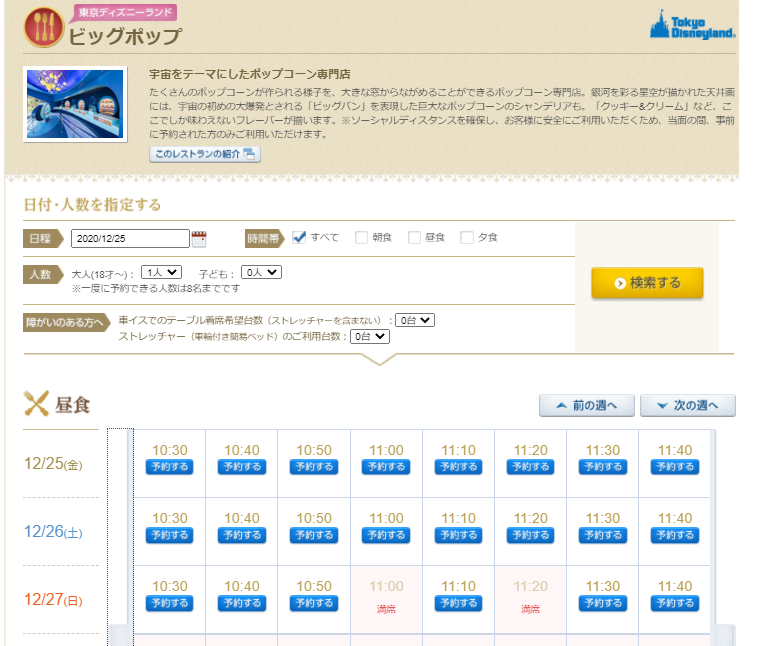Click the restaurant fork and knife emblem
Image resolution: width=758 pixels, height=646 pixels.
tap(44, 27)
